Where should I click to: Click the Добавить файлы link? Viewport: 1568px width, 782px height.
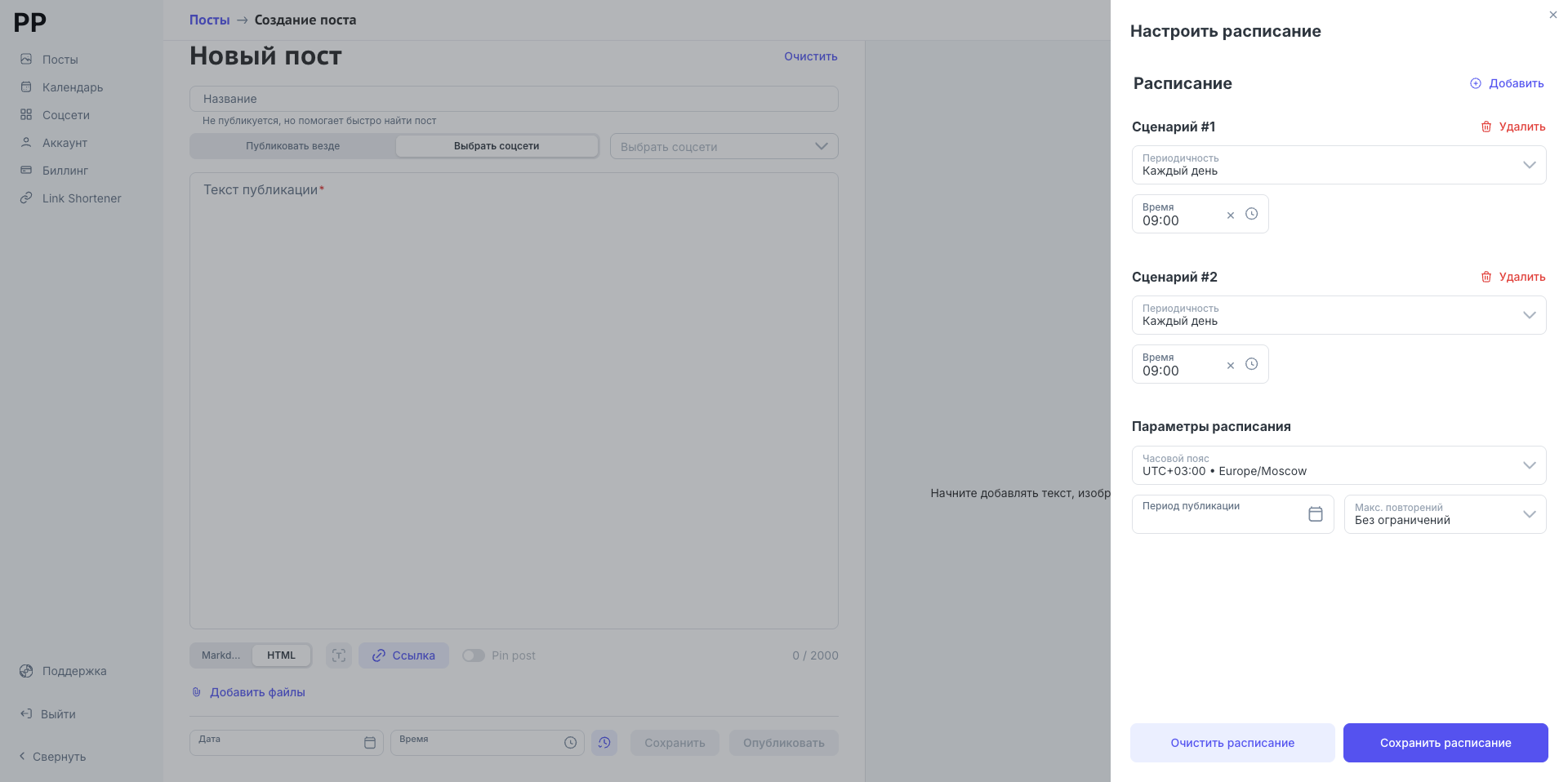click(257, 692)
